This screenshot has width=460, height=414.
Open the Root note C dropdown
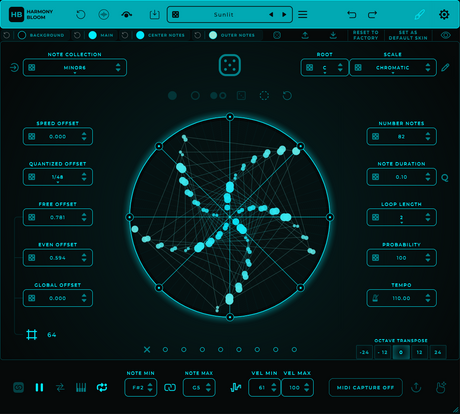[325, 68]
